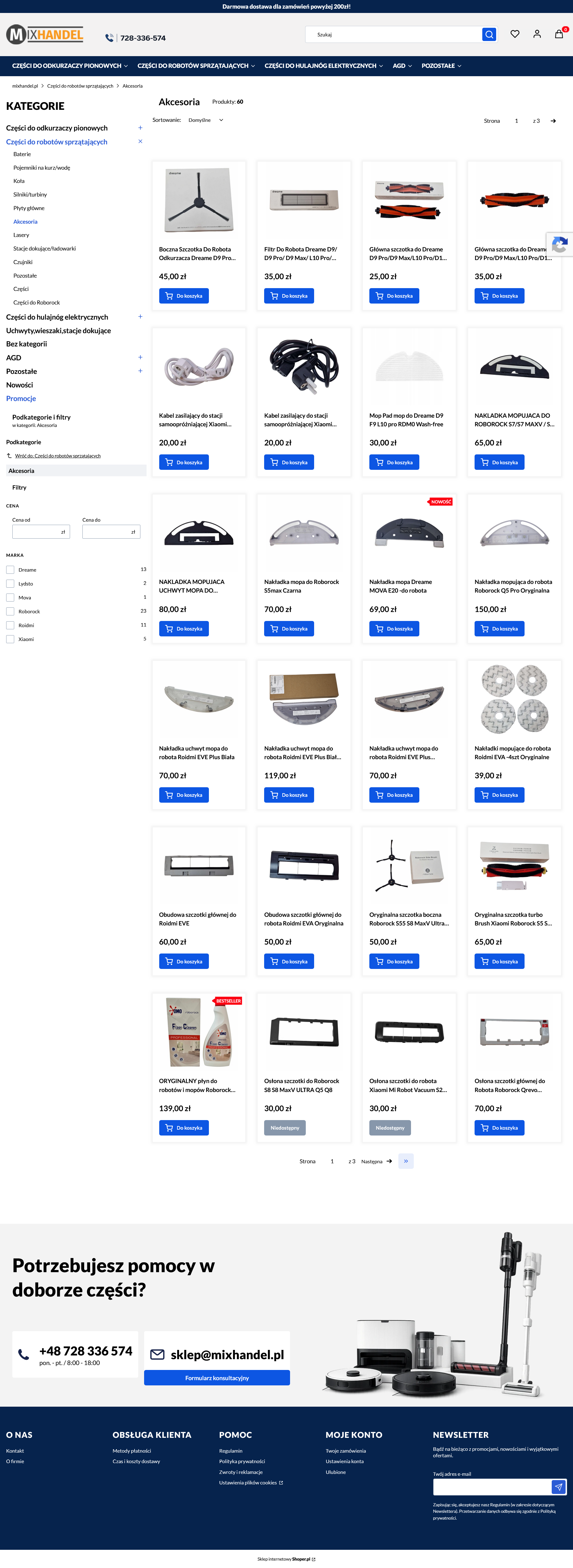Expand the AGD sidebar category plus
Viewport: 573px width, 1568px height.
click(140, 357)
